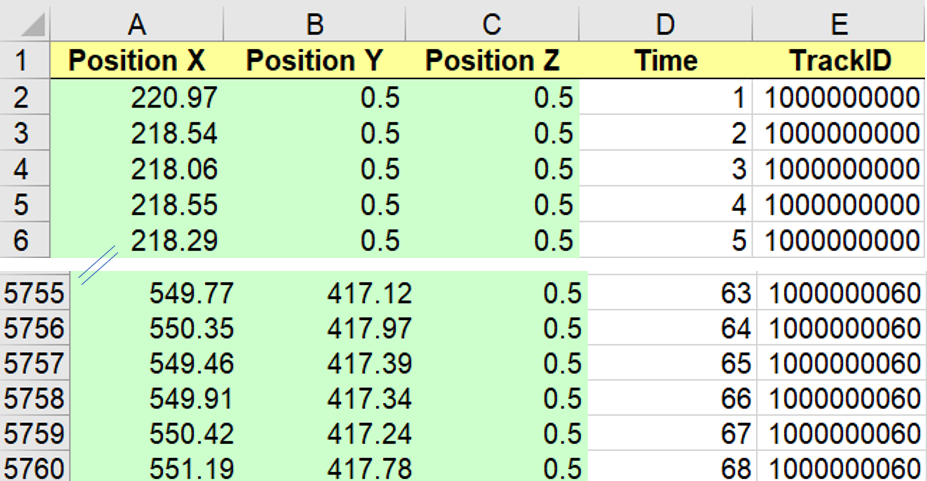This screenshot has width=927, height=481.
Task: Select column B header
Action: pos(314,25)
